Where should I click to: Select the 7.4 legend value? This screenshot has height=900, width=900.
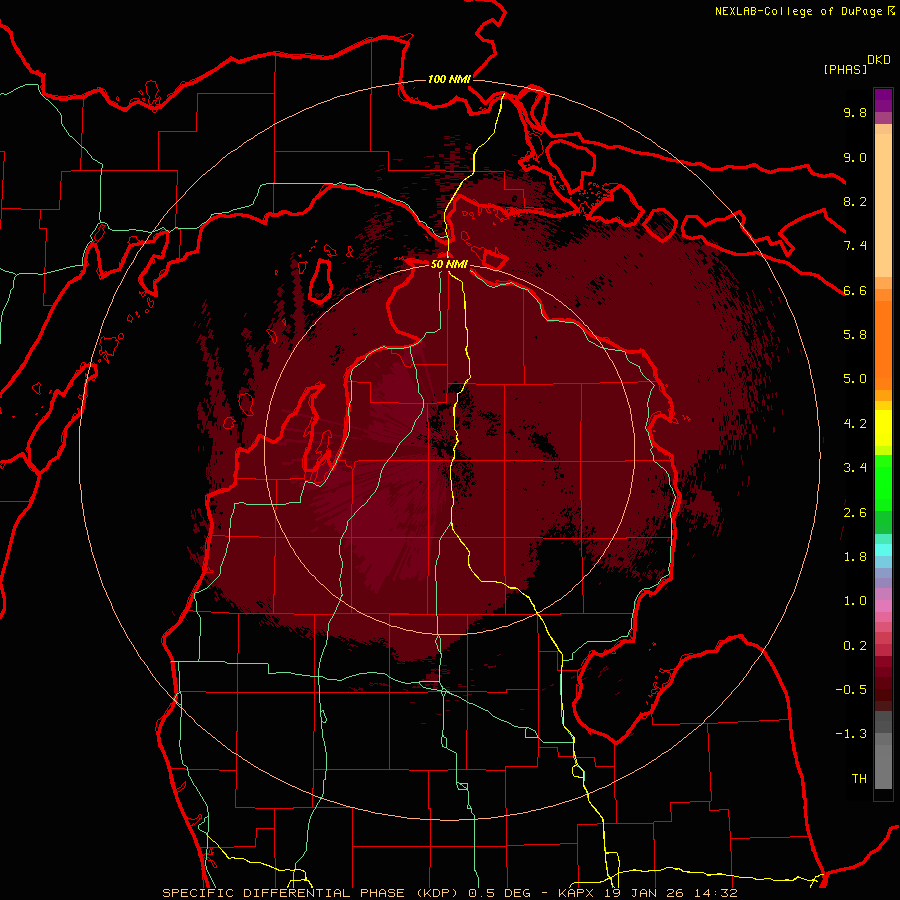coord(855,246)
